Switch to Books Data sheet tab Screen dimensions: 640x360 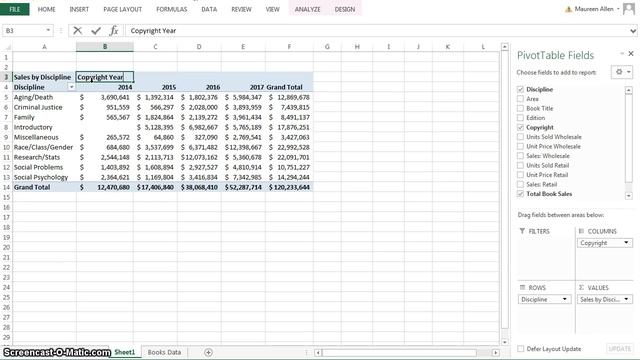(x=164, y=352)
